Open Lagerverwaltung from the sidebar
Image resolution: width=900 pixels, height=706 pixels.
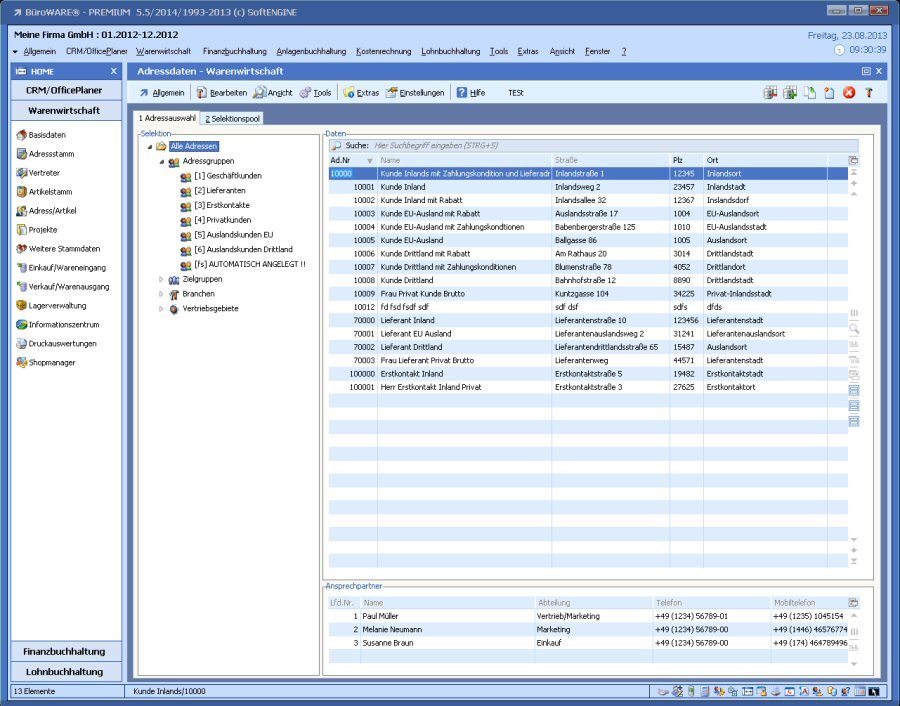[56, 306]
